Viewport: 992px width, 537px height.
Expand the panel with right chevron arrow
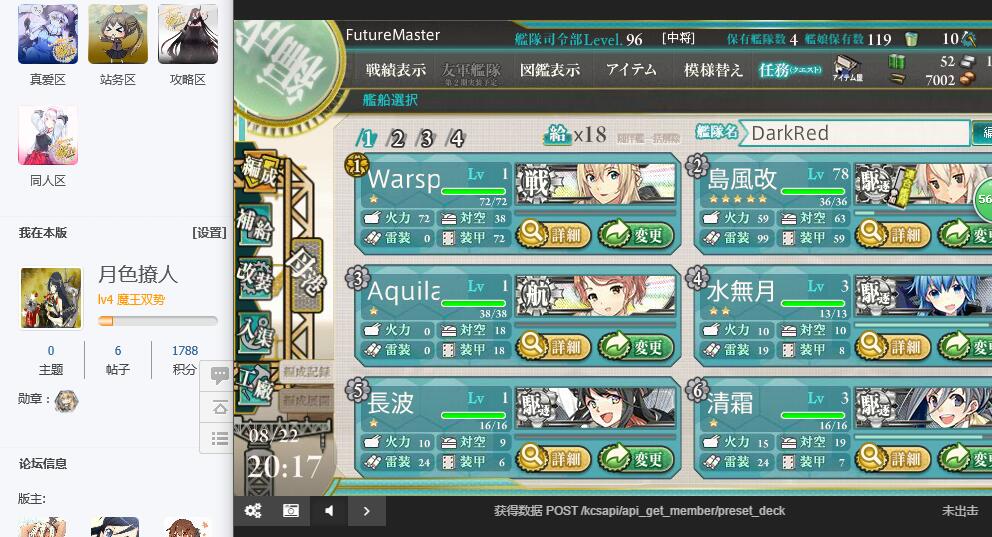click(x=367, y=510)
